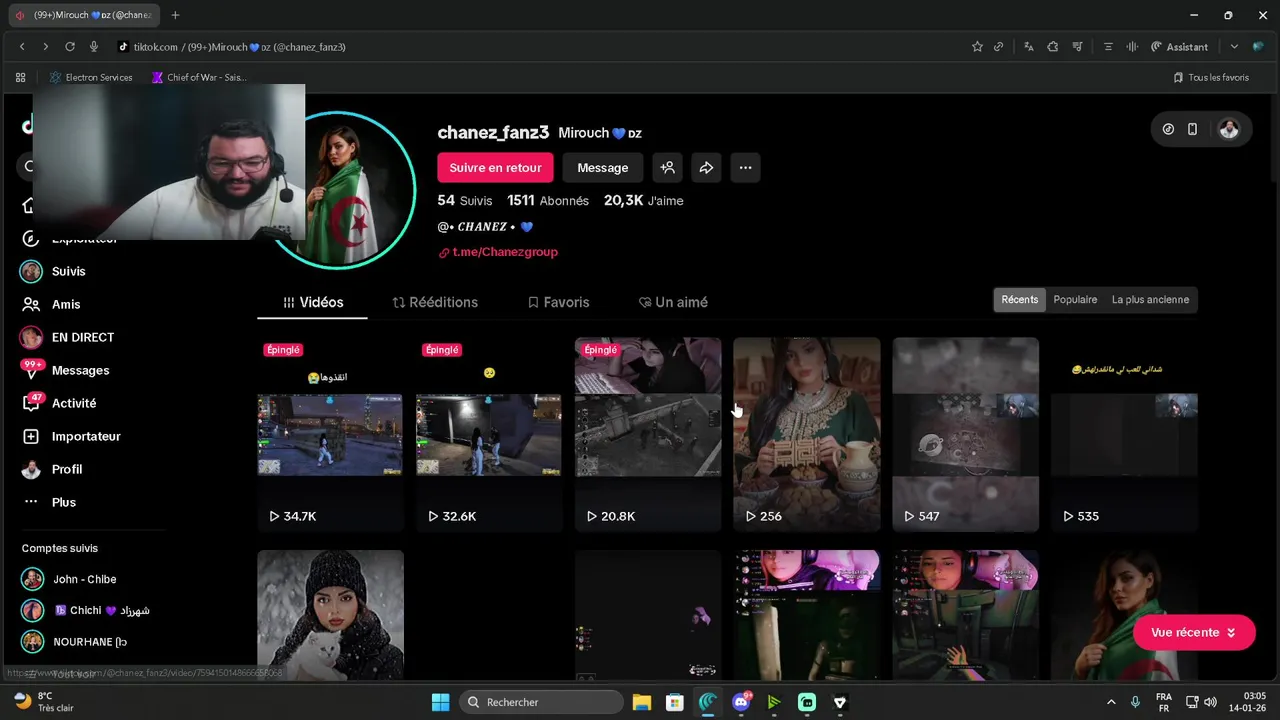Open pinned video with 32.6K views
The width and height of the screenshot is (1280, 720).
489,434
